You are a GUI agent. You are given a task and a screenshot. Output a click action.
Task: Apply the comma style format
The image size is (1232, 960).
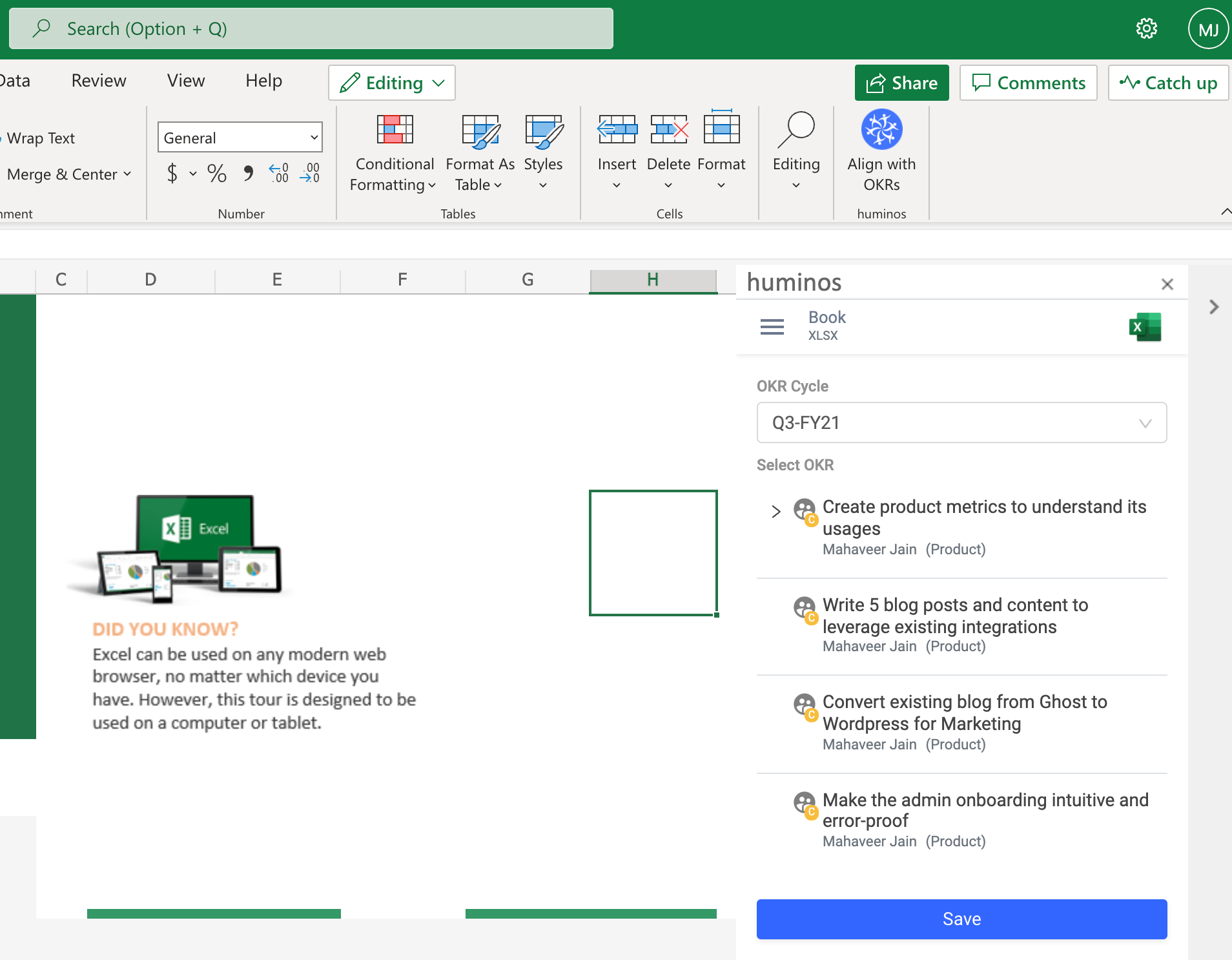pos(248,173)
